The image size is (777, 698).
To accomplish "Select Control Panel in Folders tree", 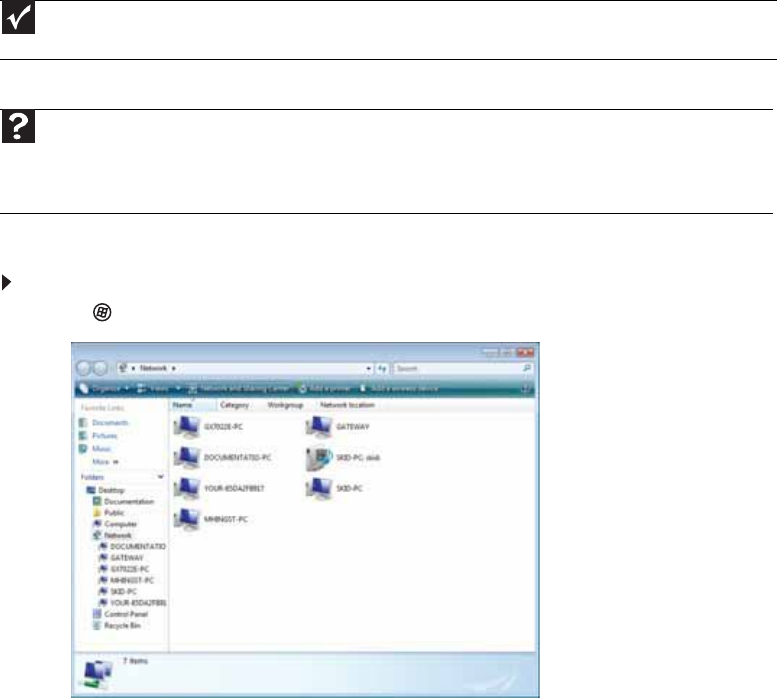I will [126, 614].
